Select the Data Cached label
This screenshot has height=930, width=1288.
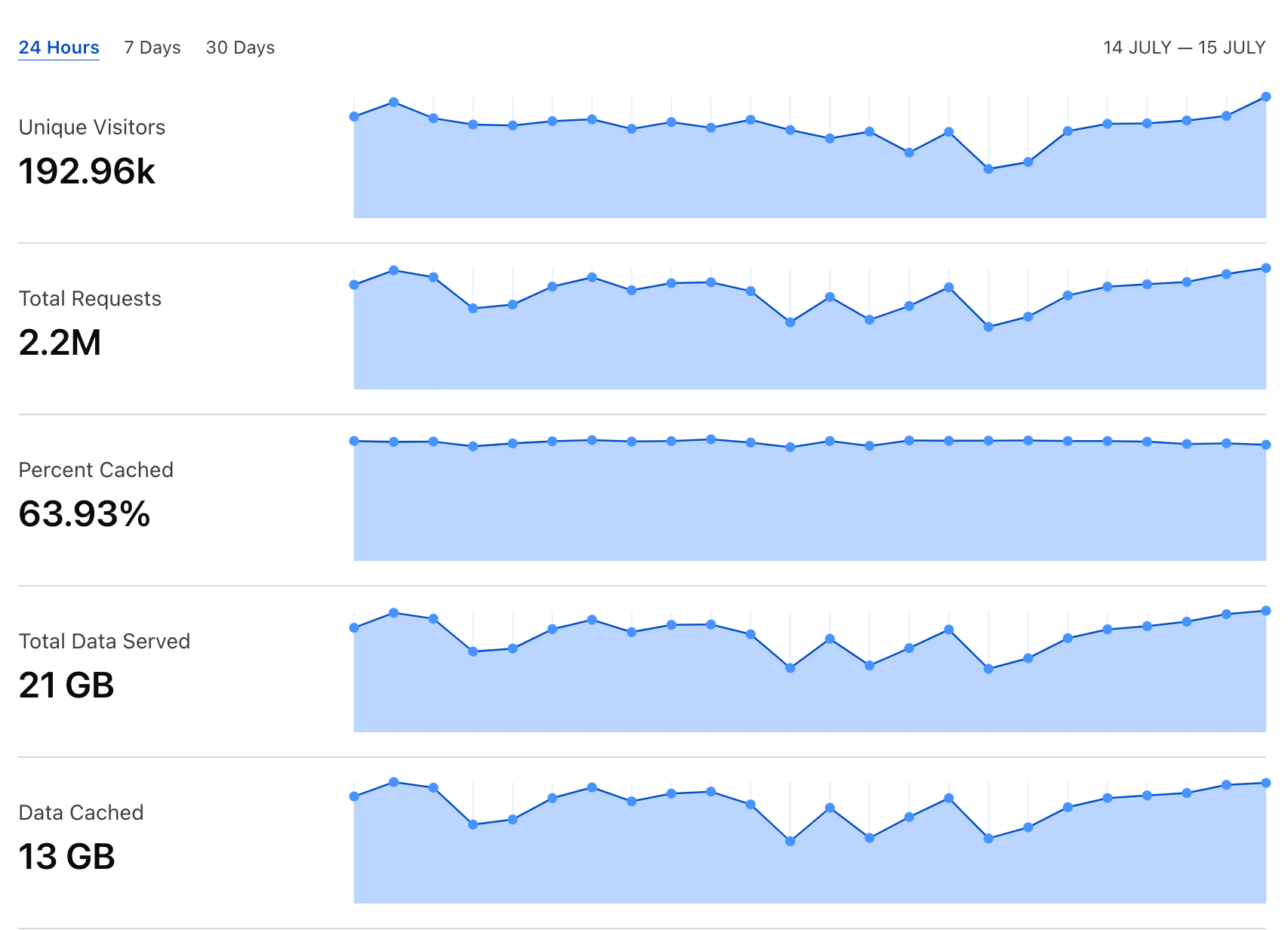(x=81, y=812)
